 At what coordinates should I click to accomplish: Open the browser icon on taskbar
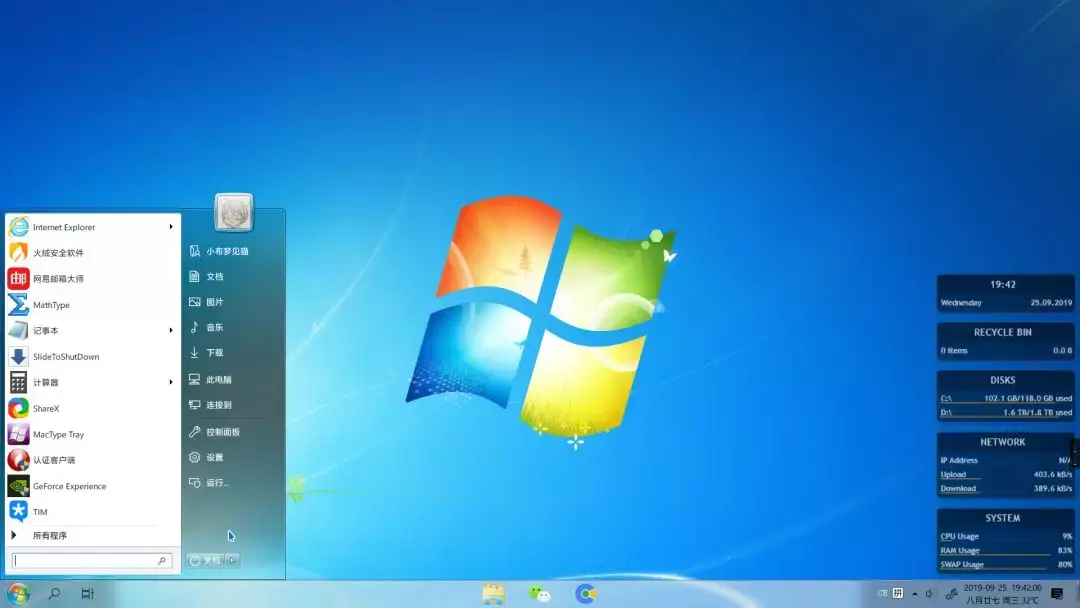click(x=585, y=594)
